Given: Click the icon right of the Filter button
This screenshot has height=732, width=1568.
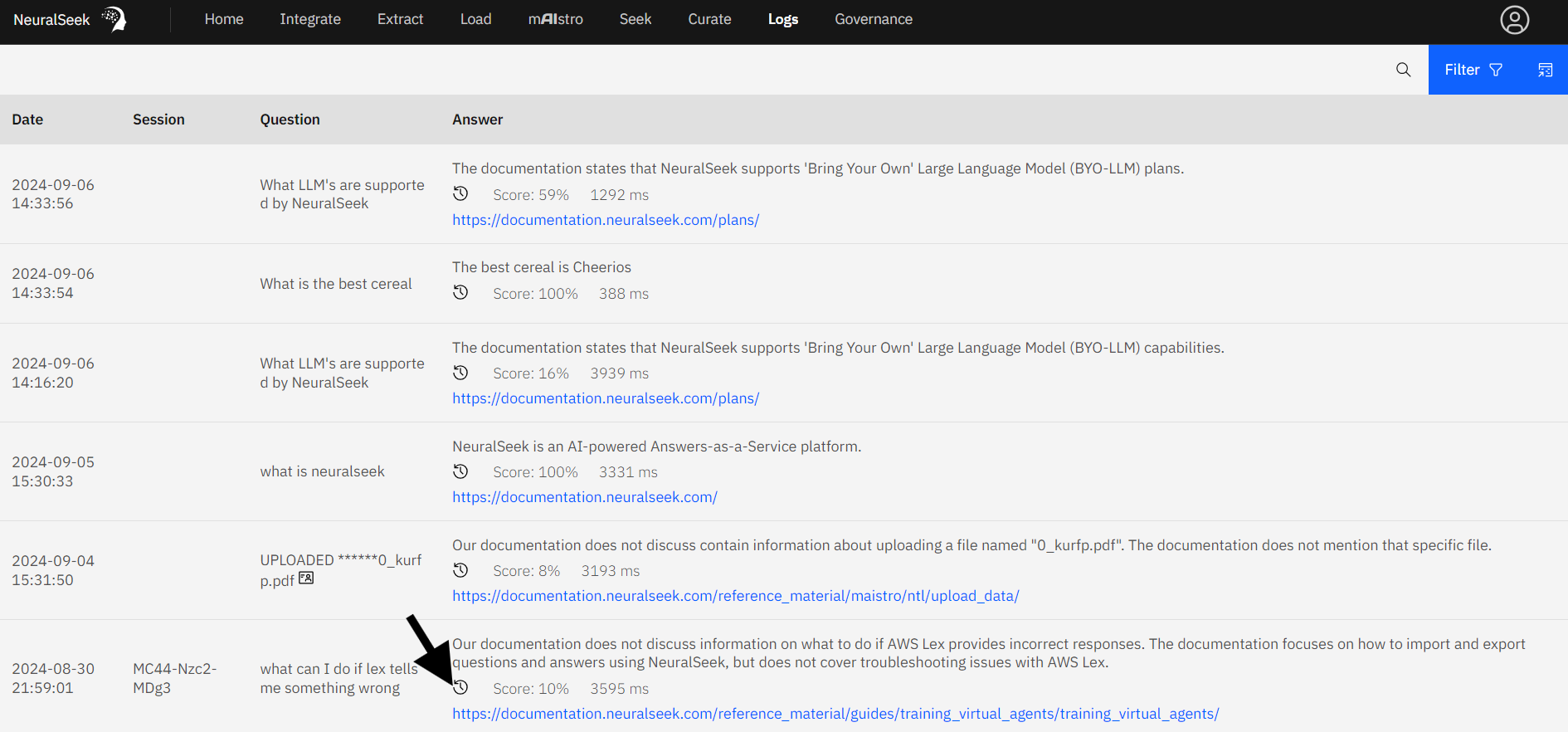Looking at the screenshot, I should point(1545,70).
